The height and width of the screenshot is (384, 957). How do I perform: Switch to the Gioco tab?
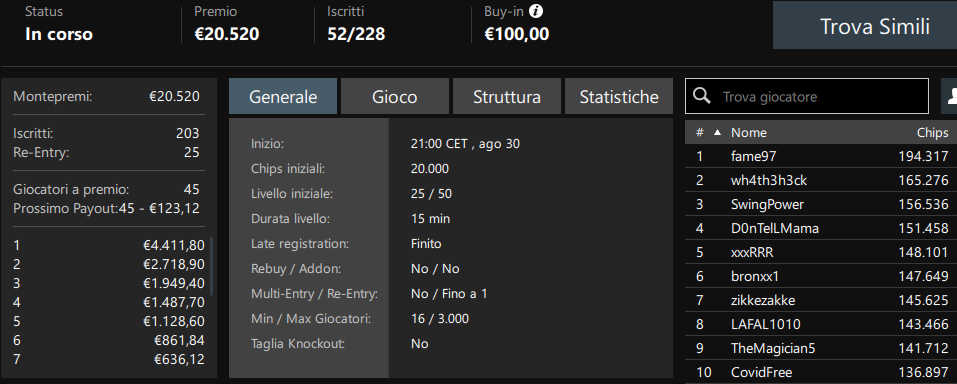click(x=394, y=96)
